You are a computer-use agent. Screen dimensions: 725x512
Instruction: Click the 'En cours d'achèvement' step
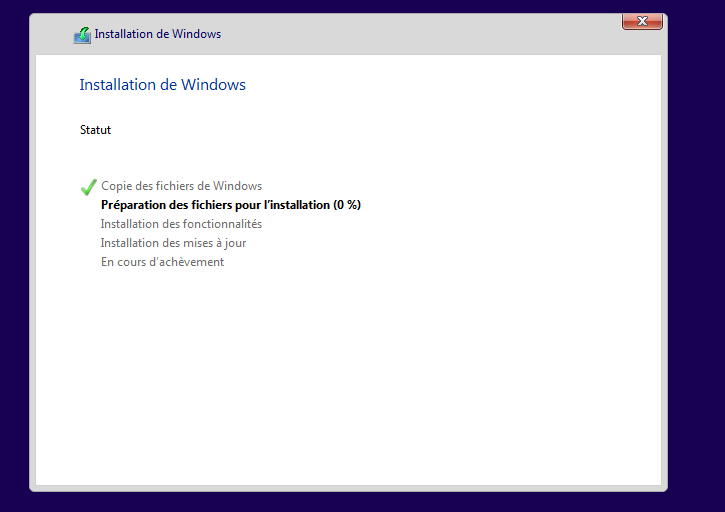pos(162,262)
